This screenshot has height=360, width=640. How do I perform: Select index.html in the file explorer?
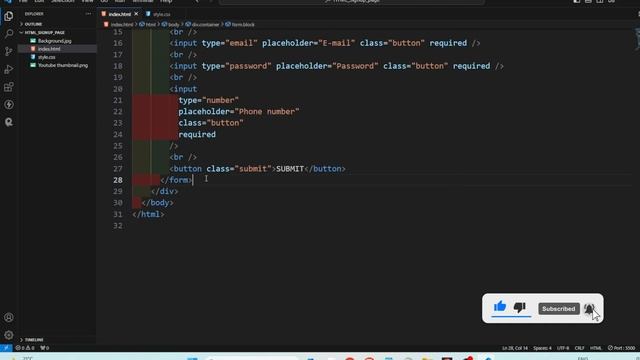[49, 49]
